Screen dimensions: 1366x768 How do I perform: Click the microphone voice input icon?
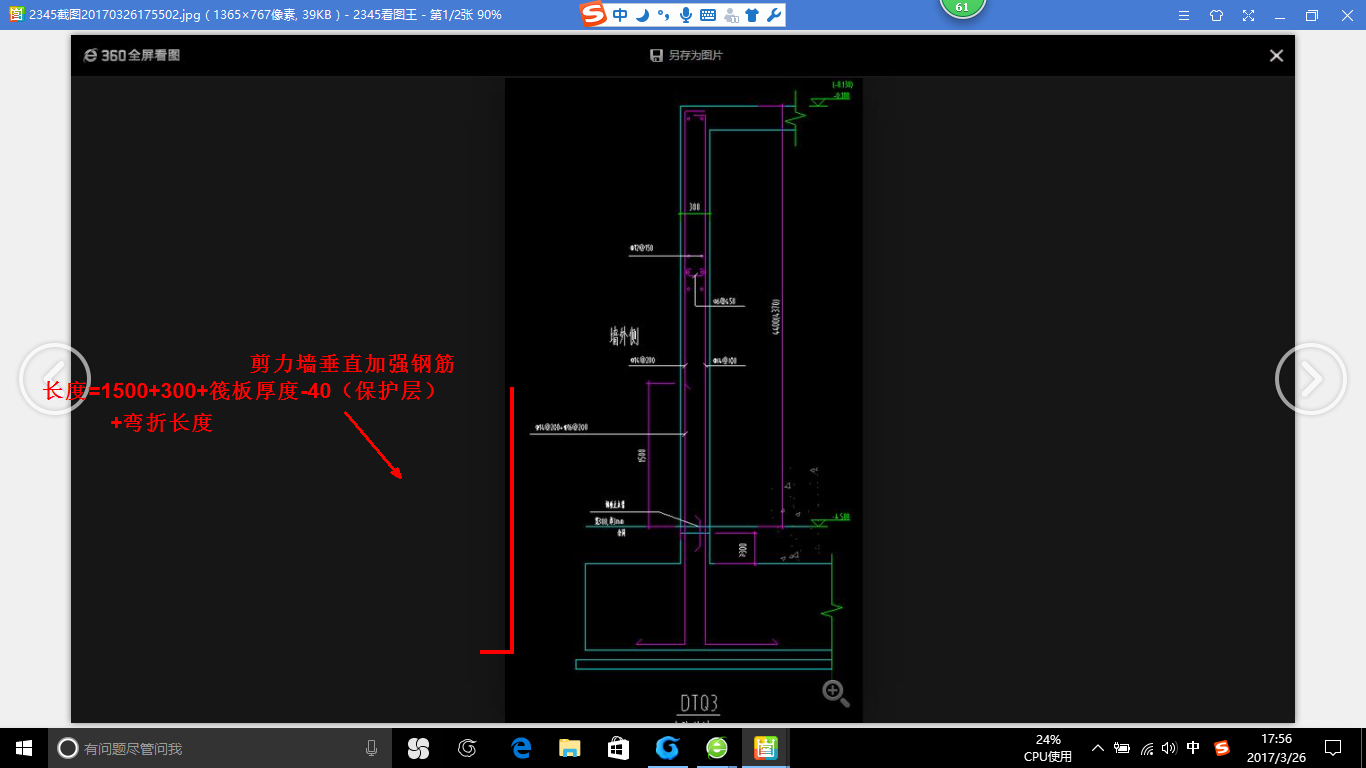tap(686, 15)
